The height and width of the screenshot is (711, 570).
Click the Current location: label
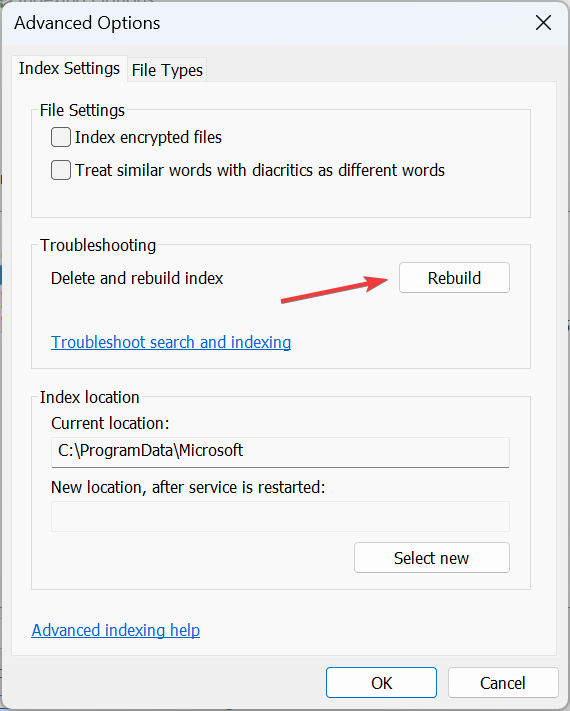[x=110, y=423]
